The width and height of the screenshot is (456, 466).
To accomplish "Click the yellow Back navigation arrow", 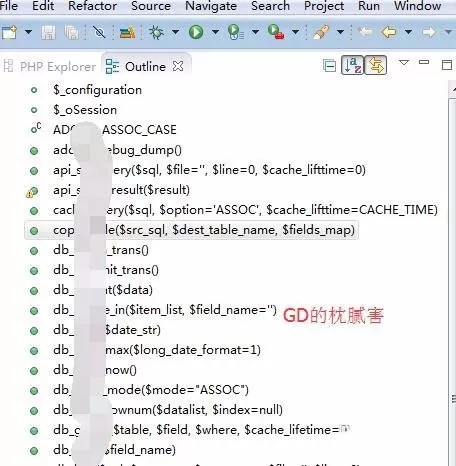I will (389, 32).
